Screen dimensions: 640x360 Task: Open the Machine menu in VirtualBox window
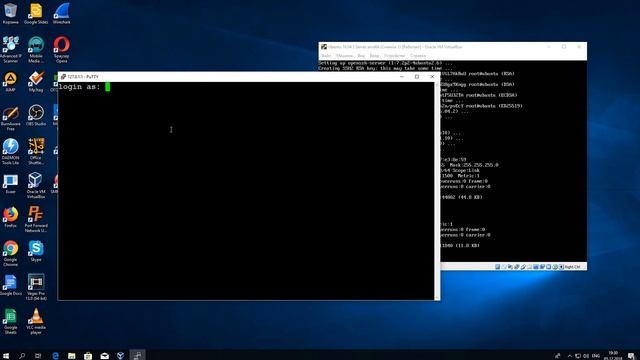click(x=344, y=56)
